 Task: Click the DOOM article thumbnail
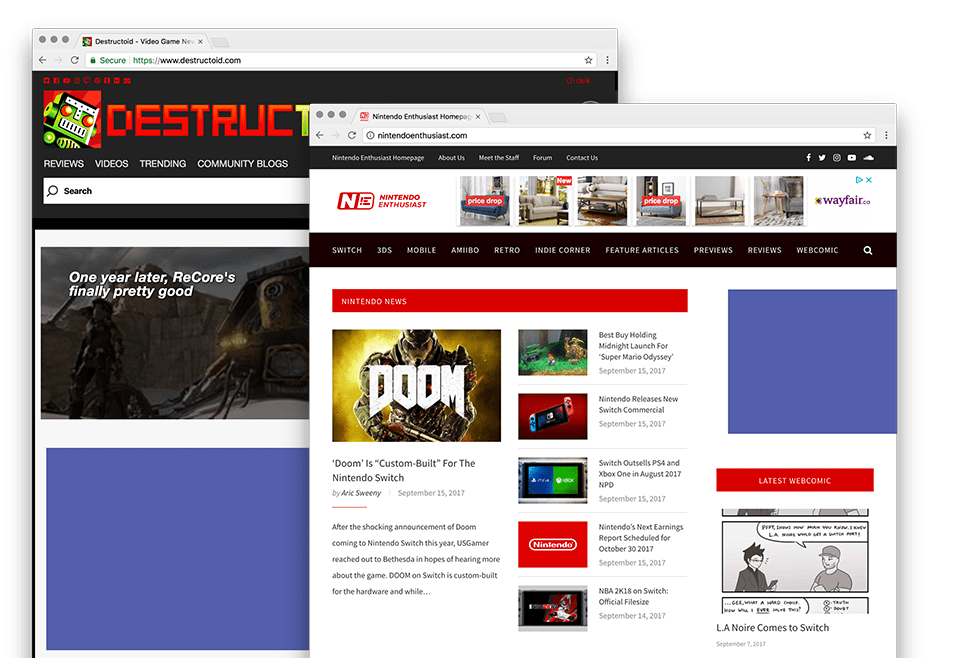coord(416,386)
